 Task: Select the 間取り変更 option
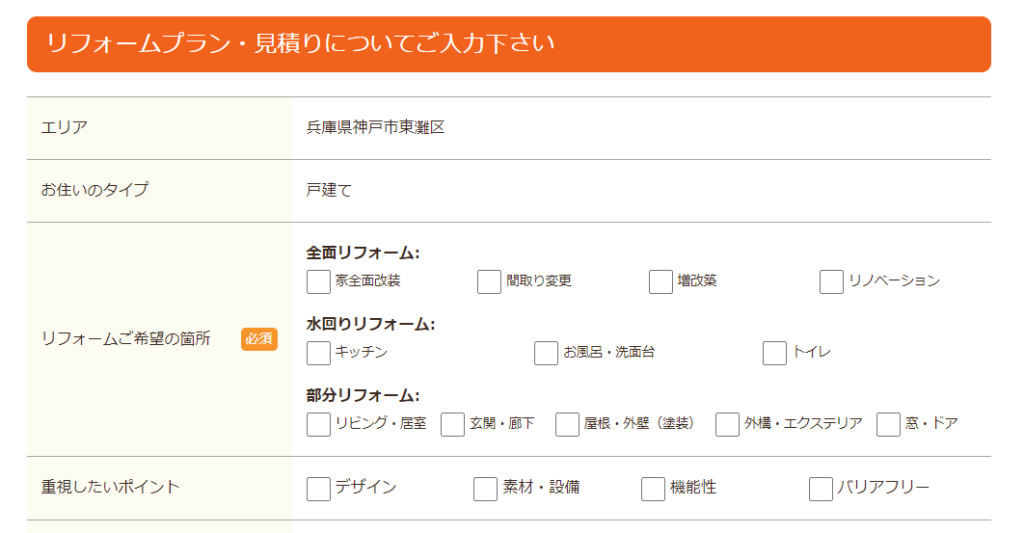[x=488, y=282]
